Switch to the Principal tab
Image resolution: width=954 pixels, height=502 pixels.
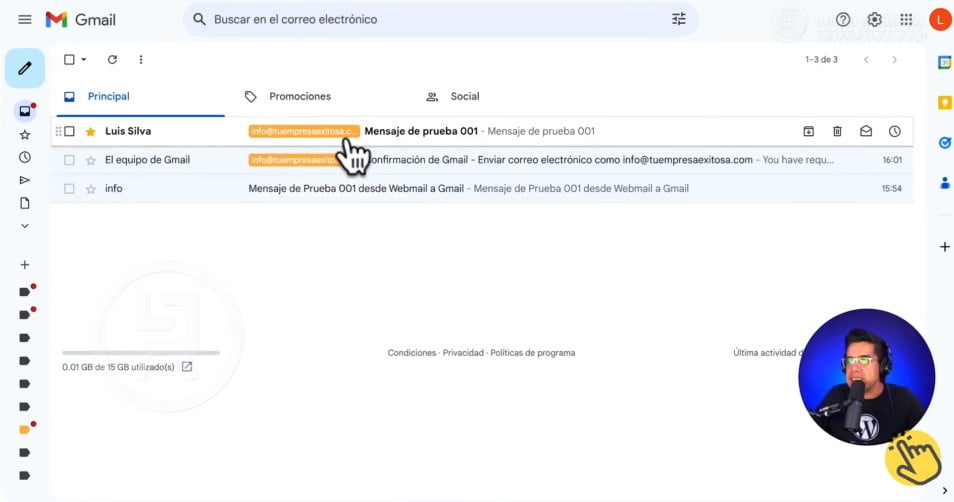(x=141, y=96)
